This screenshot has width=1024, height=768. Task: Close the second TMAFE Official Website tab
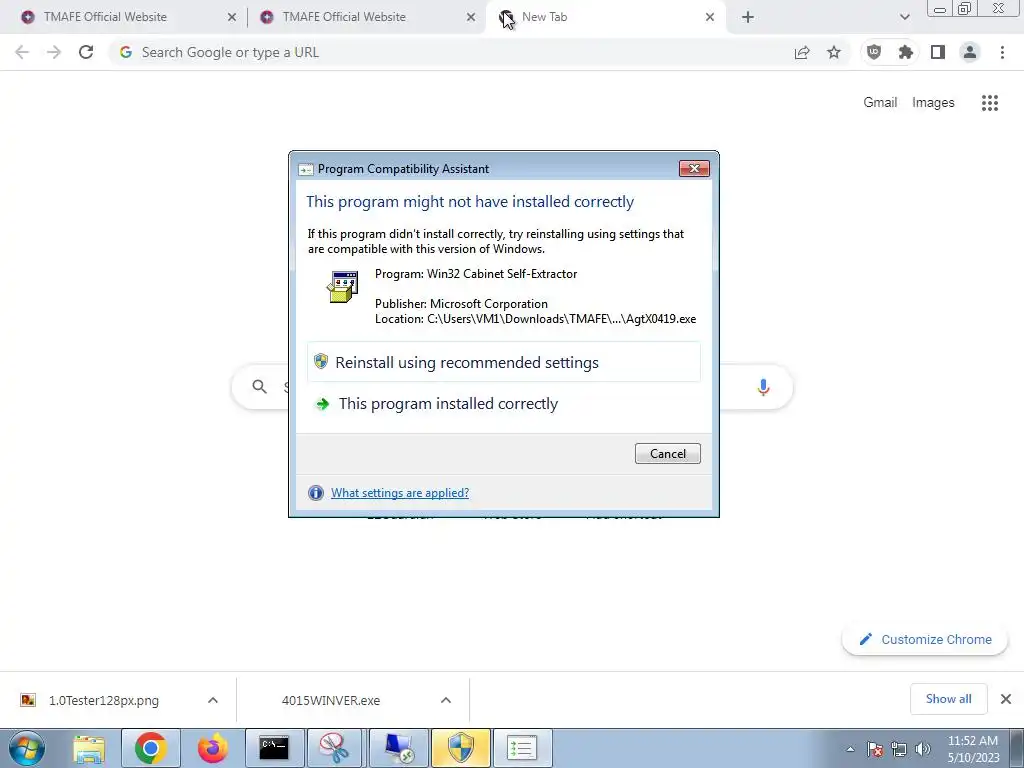pos(471,17)
